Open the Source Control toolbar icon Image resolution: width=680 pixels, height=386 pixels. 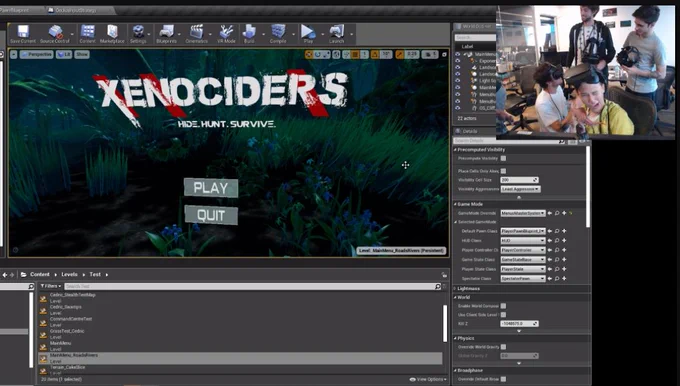(55, 34)
